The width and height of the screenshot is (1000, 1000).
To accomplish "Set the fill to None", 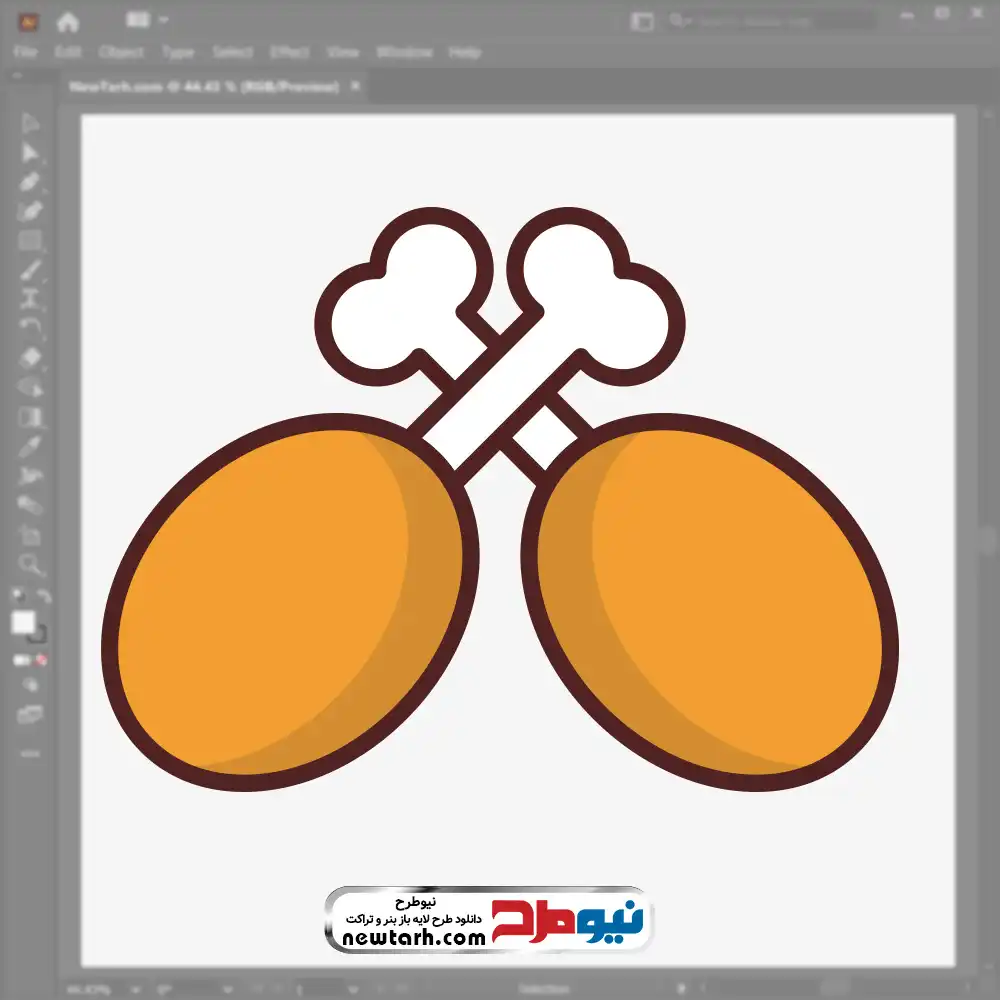I will [x=43, y=660].
